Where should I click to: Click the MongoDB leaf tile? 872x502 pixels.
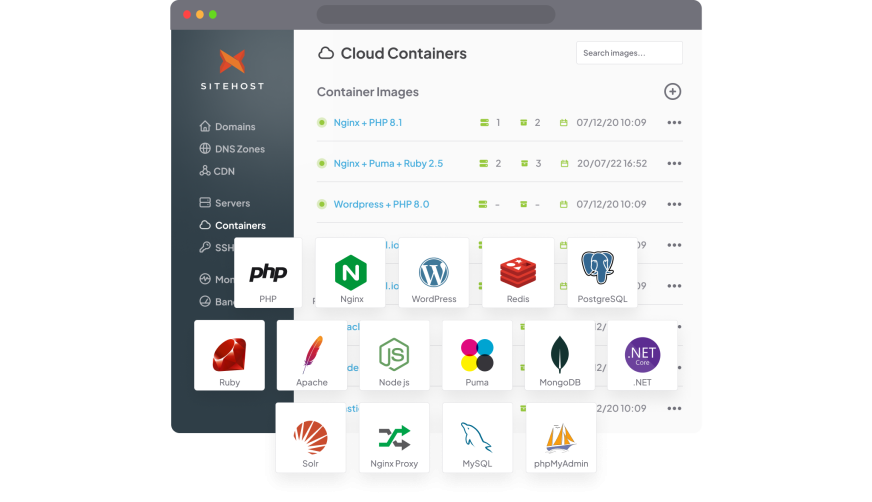[560, 355]
